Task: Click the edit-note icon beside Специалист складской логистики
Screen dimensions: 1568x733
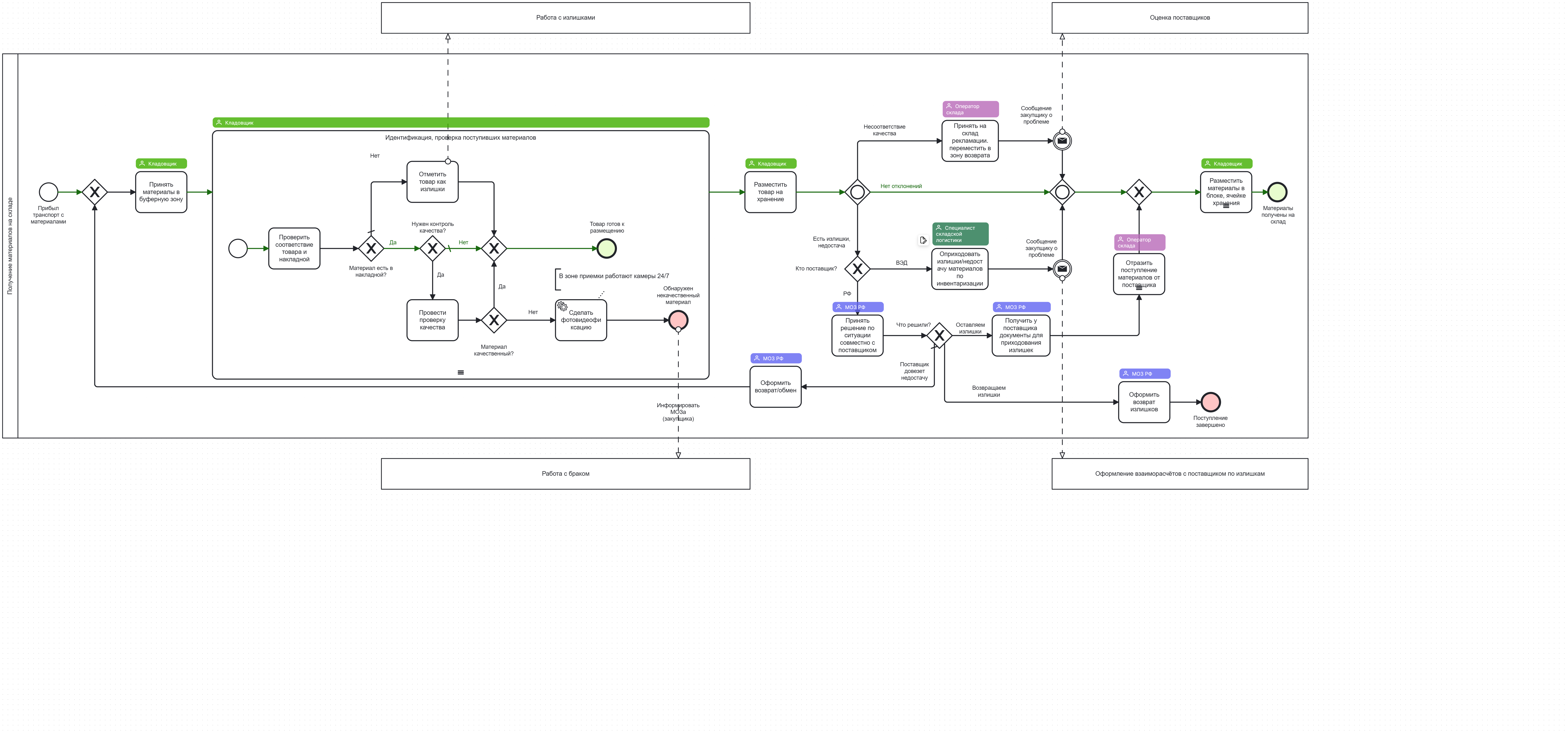Action: [x=923, y=240]
